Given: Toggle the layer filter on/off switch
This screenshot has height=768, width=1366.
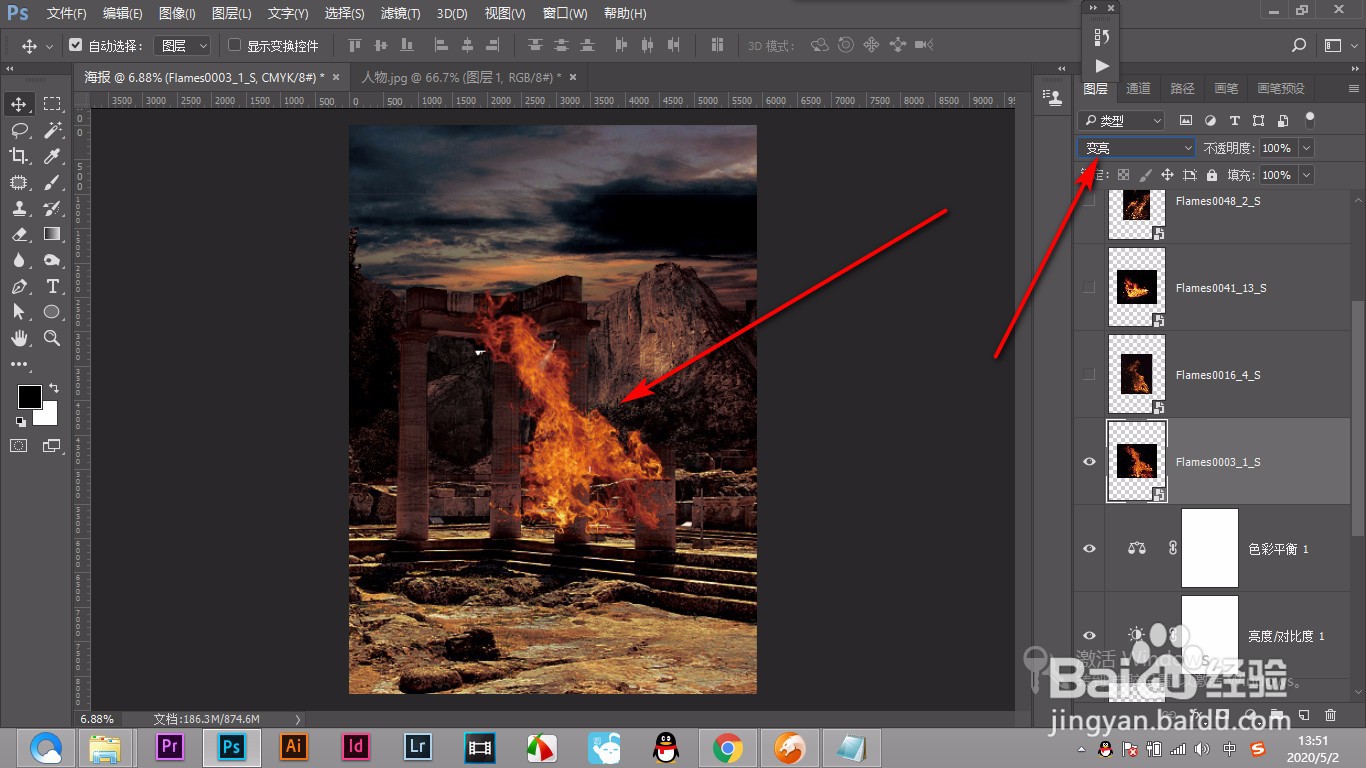Looking at the screenshot, I should click(1310, 120).
